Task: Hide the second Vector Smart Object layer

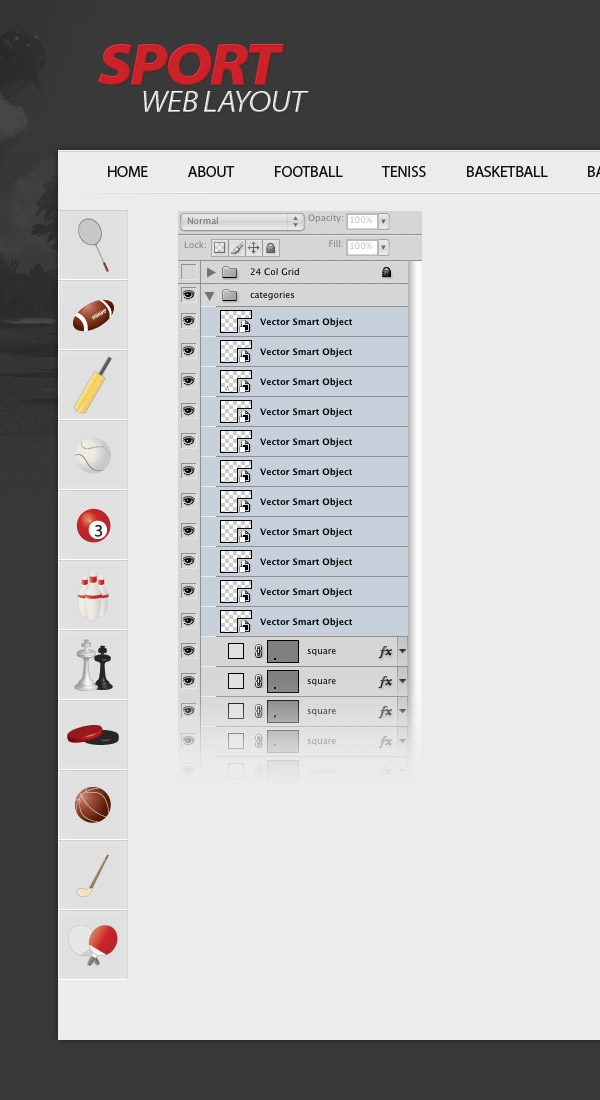Action: tap(189, 351)
